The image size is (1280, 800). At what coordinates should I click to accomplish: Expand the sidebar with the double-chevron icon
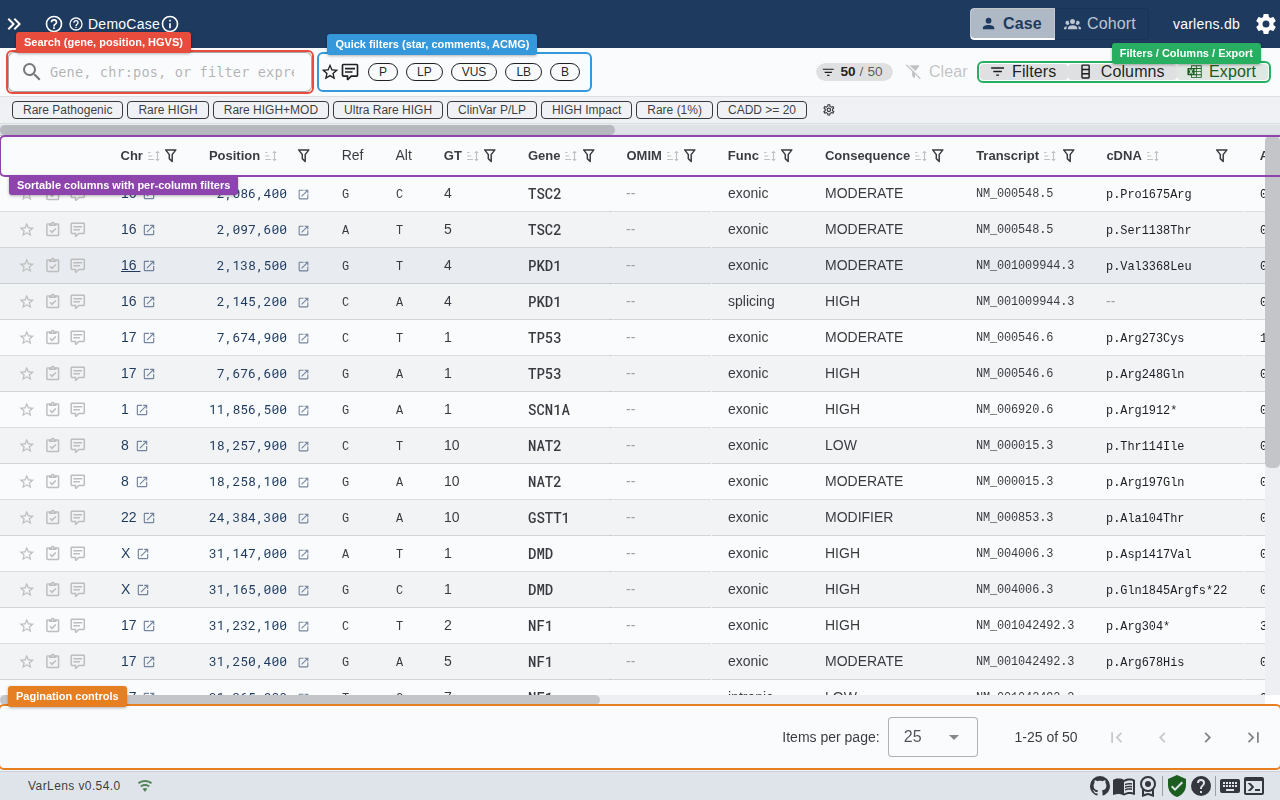tap(14, 22)
